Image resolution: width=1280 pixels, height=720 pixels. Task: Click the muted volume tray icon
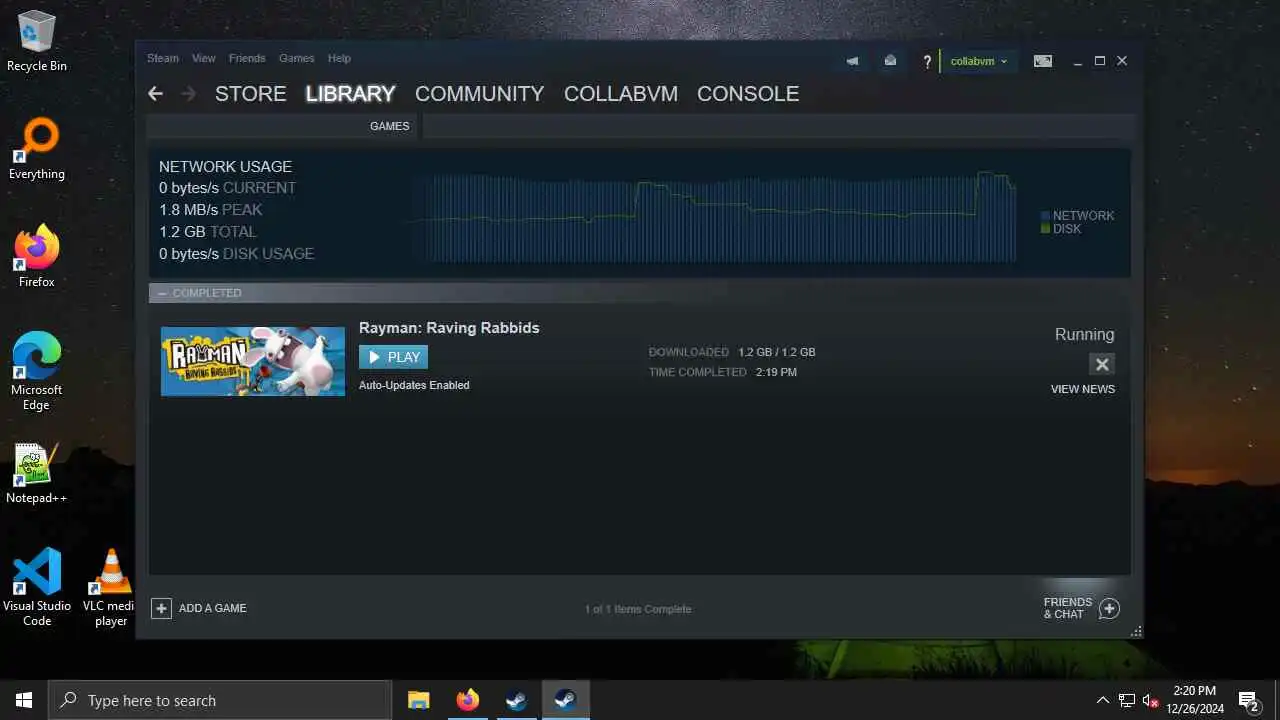[x=1151, y=700]
